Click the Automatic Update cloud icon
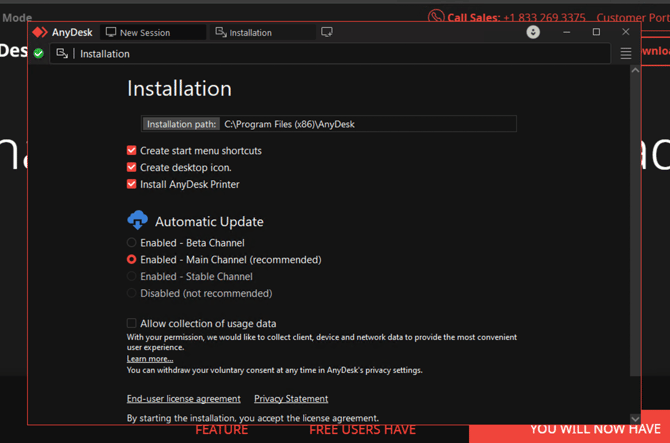This screenshot has width=670, height=443. (x=138, y=220)
